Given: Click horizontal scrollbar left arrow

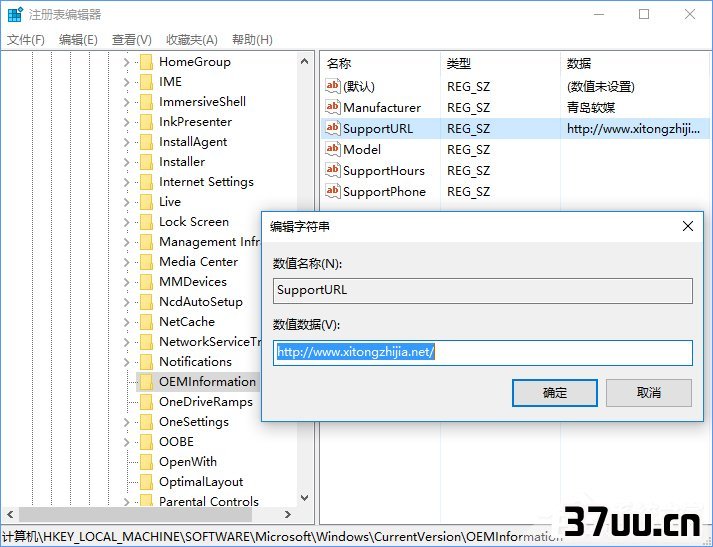Looking at the screenshot, I should (10, 515).
